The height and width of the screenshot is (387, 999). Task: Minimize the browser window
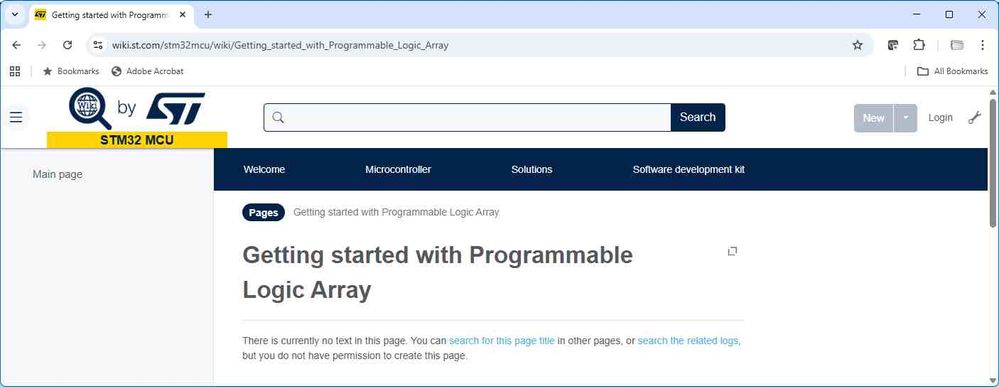[917, 14]
